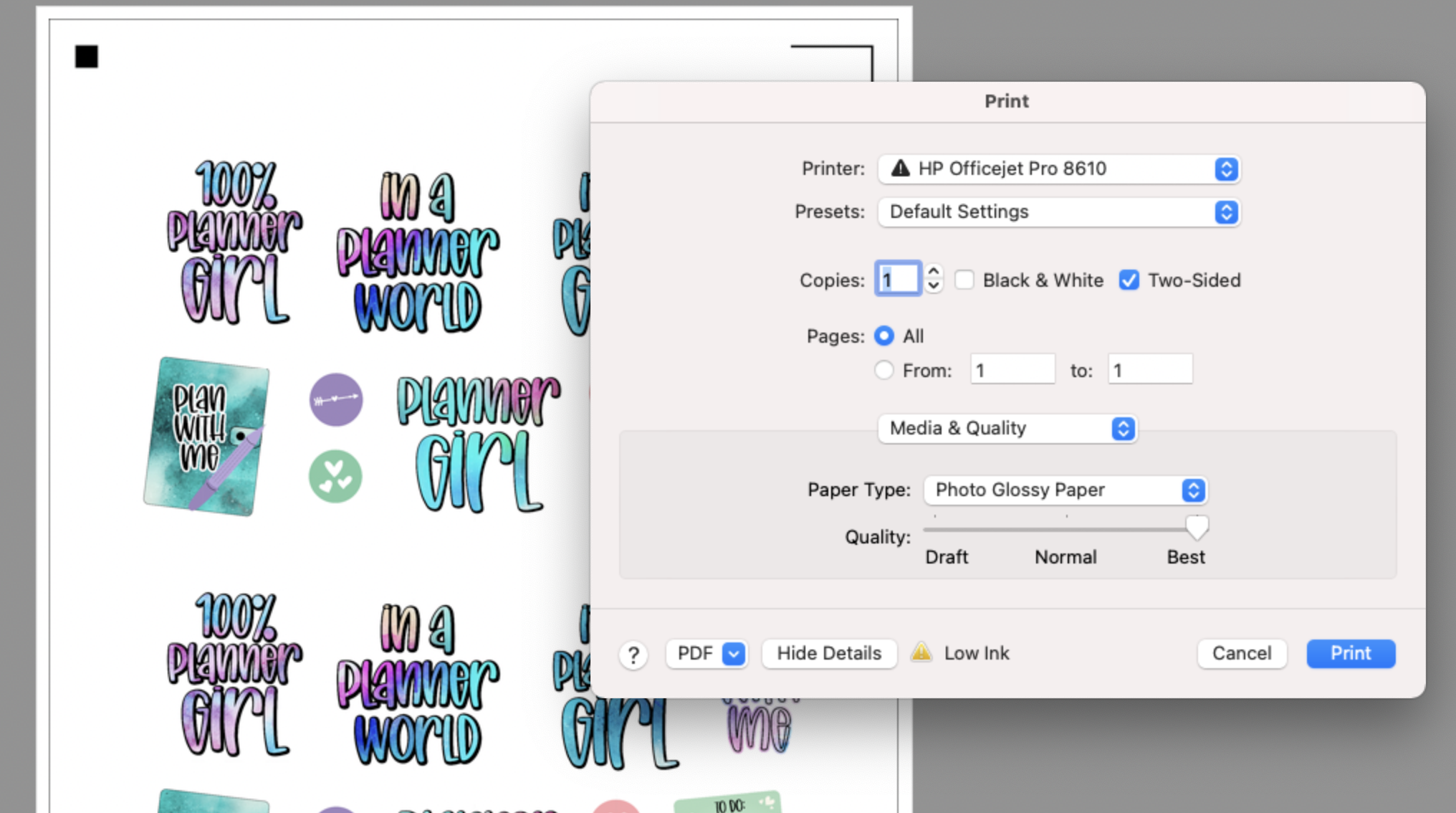Expand the Paper Type Photo Glossy Paper dropdown
The height and width of the screenshot is (813, 1456).
coord(1065,490)
